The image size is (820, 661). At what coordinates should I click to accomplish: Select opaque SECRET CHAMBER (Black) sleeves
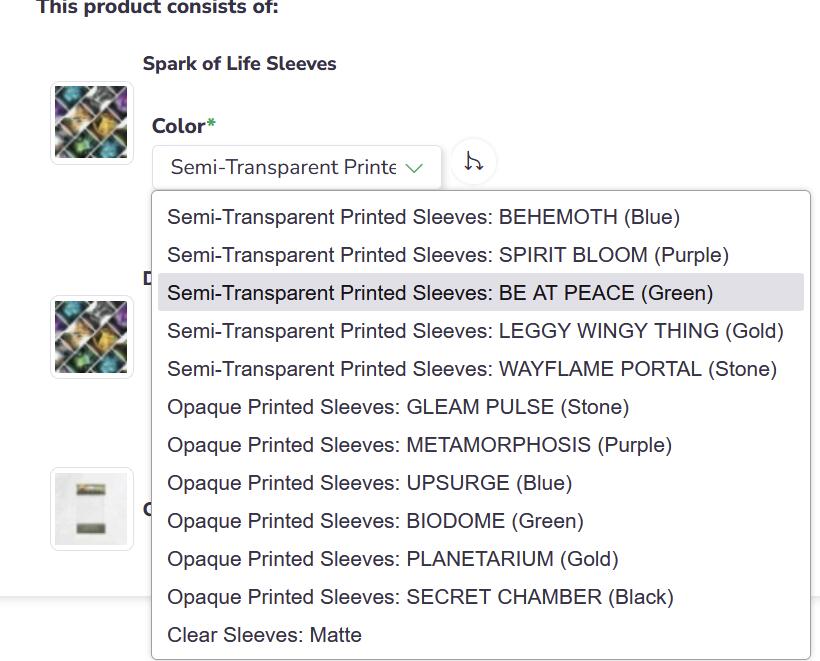(420, 597)
